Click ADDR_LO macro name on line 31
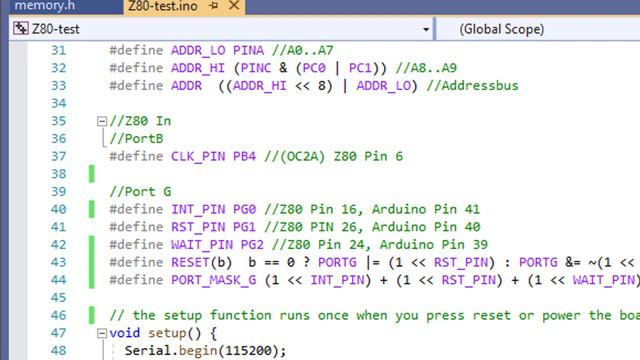This screenshot has height=360, width=640. coord(198,50)
